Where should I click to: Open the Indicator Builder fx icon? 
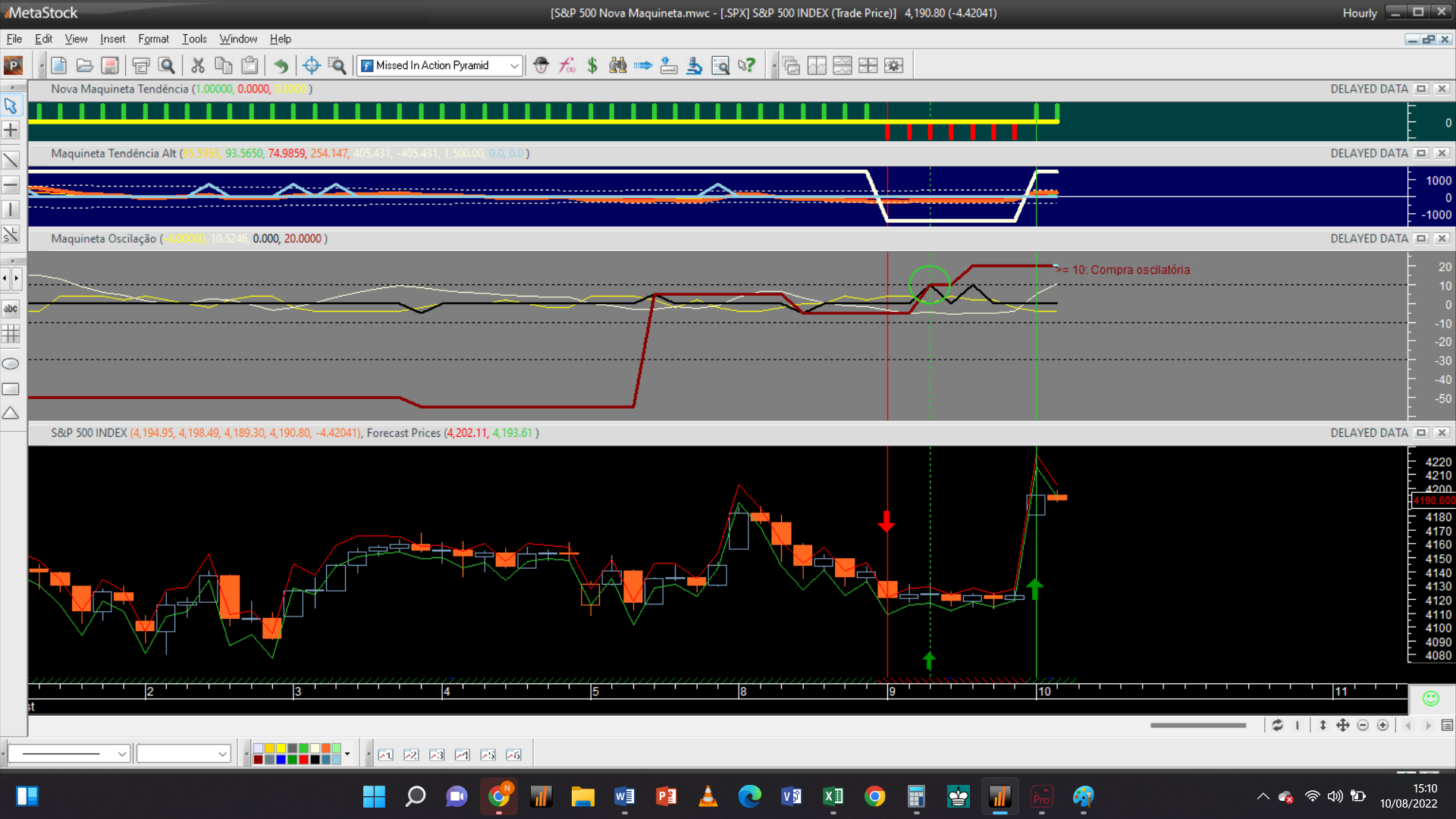[x=566, y=66]
